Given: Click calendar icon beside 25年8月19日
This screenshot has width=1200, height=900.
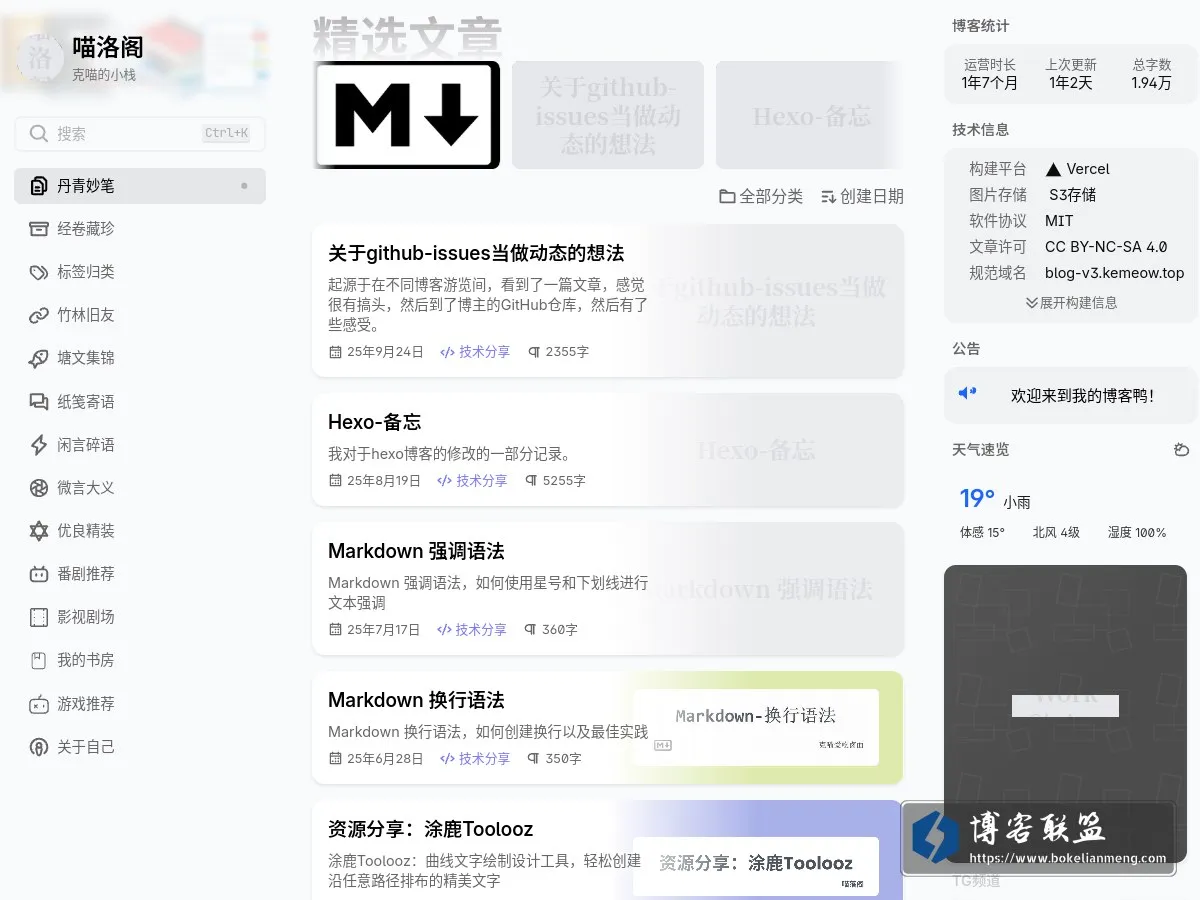Looking at the screenshot, I should (x=335, y=481).
